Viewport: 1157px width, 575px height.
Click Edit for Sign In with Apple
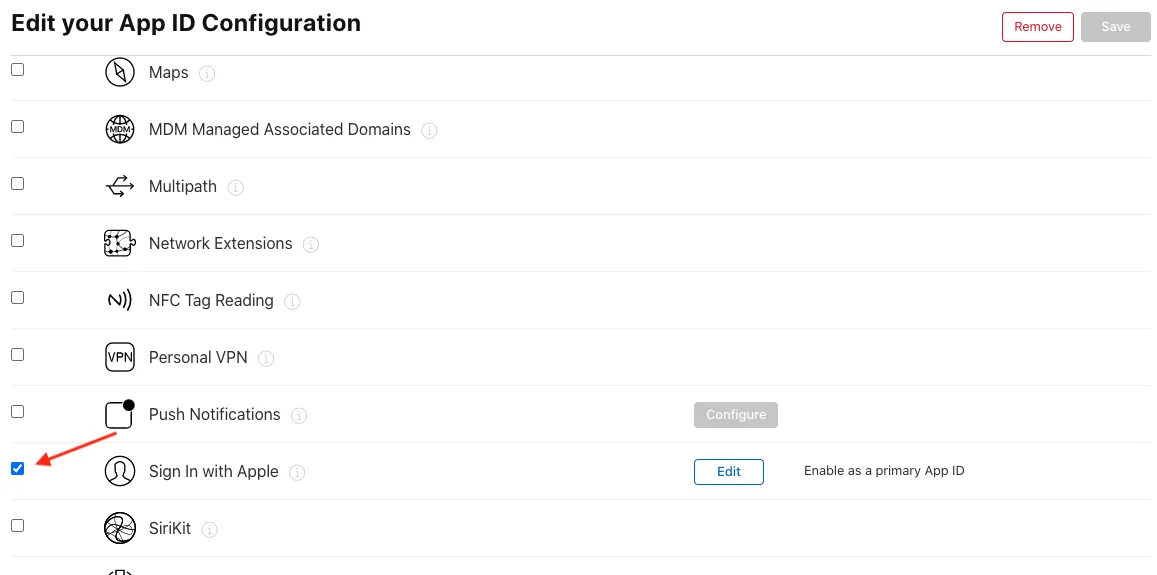[728, 472]
